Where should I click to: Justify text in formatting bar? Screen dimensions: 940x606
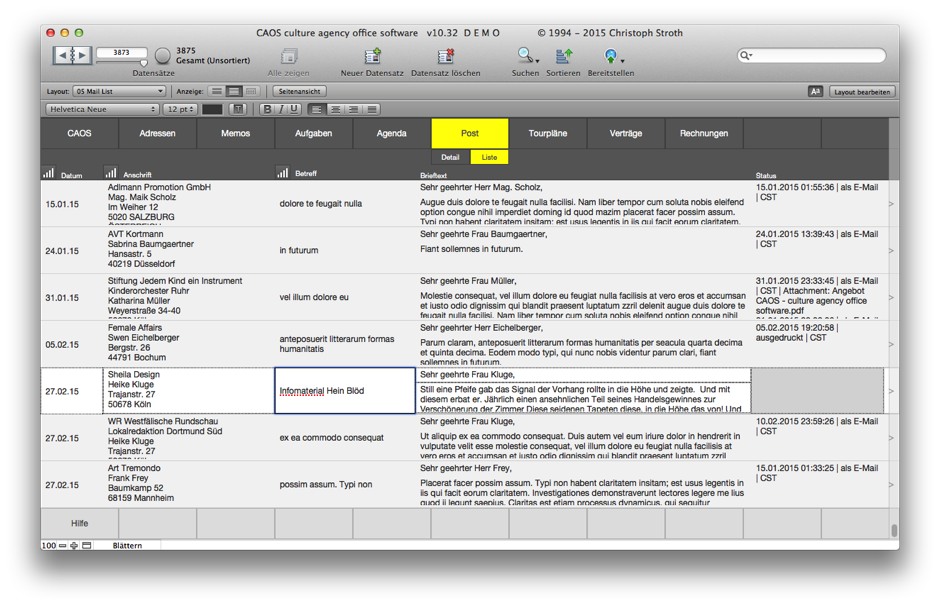pyautogui.click(x=372, y=109)
